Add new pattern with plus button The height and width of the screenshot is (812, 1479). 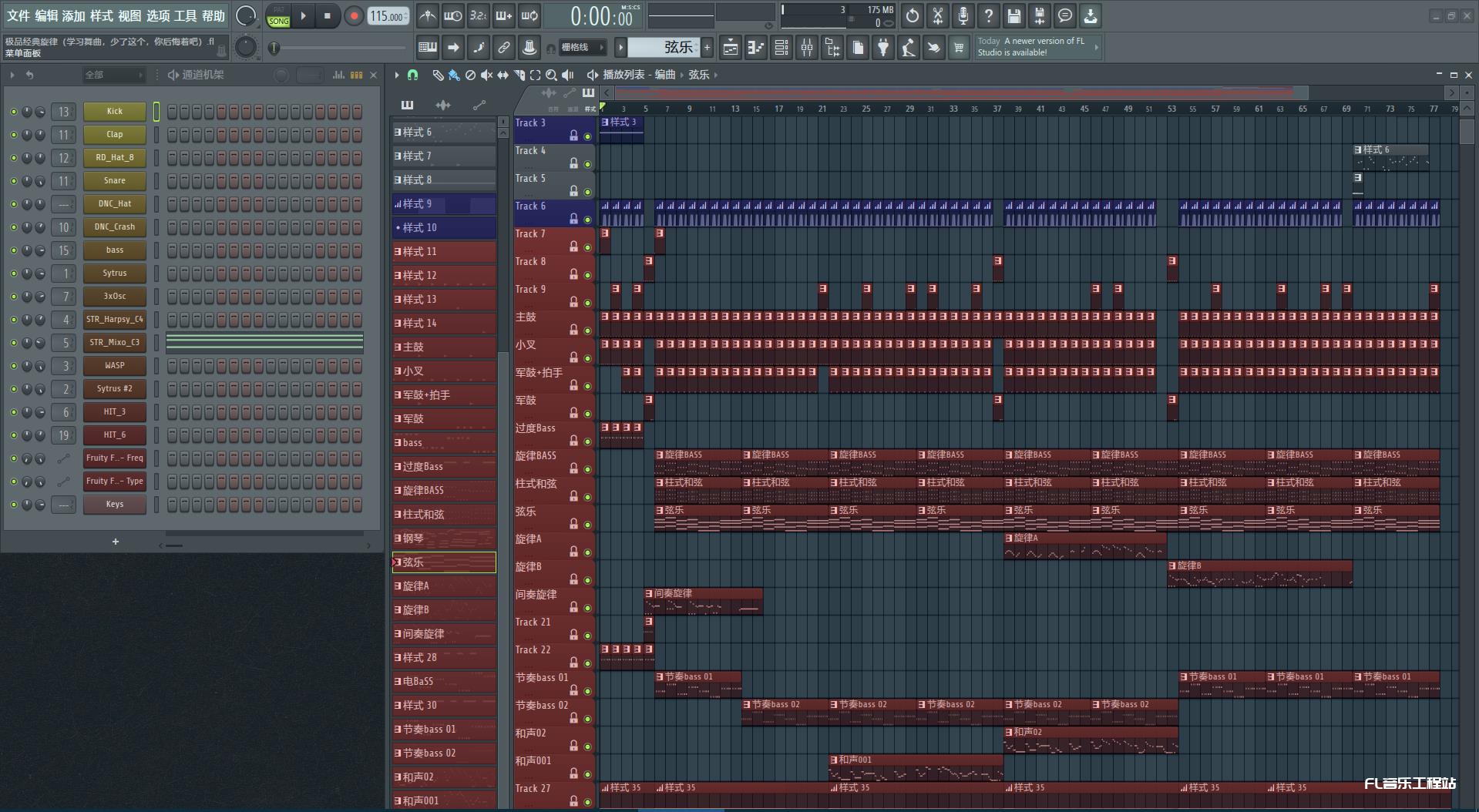707,48
